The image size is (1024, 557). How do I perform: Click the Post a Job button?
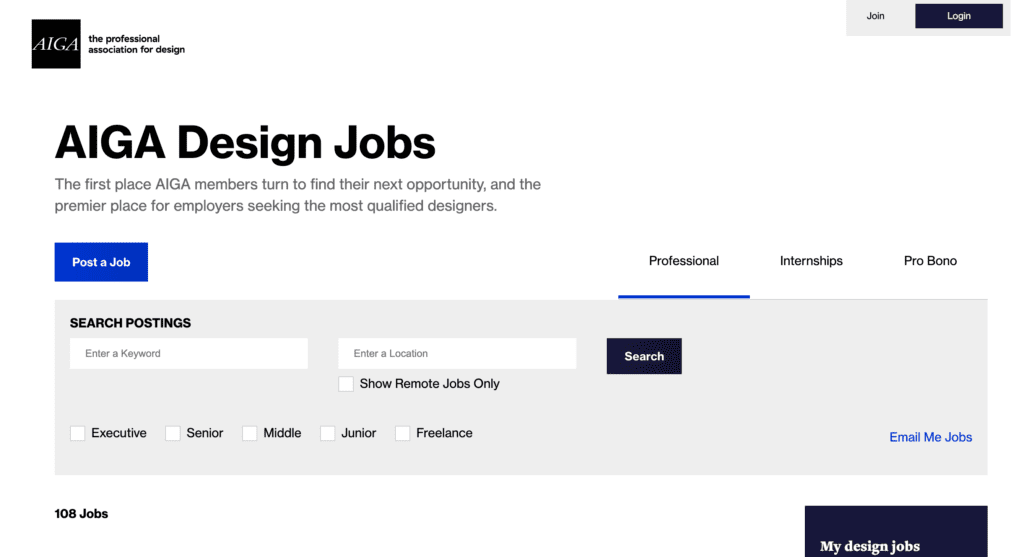101,262
